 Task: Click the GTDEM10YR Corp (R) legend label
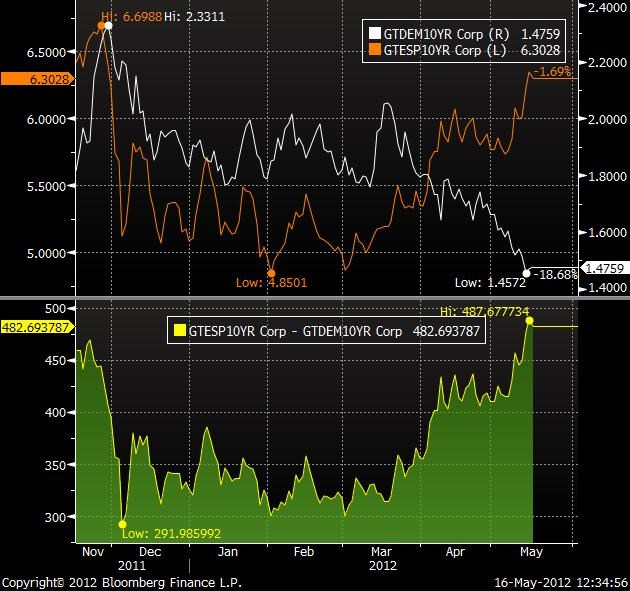(446, 34)
